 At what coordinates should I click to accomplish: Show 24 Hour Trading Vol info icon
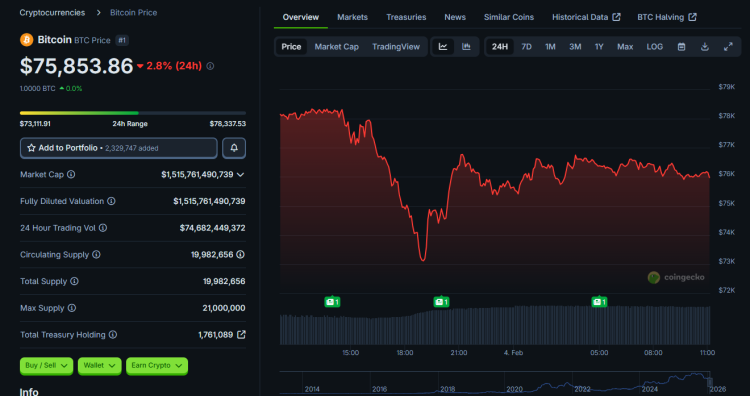tap(103, 228)
